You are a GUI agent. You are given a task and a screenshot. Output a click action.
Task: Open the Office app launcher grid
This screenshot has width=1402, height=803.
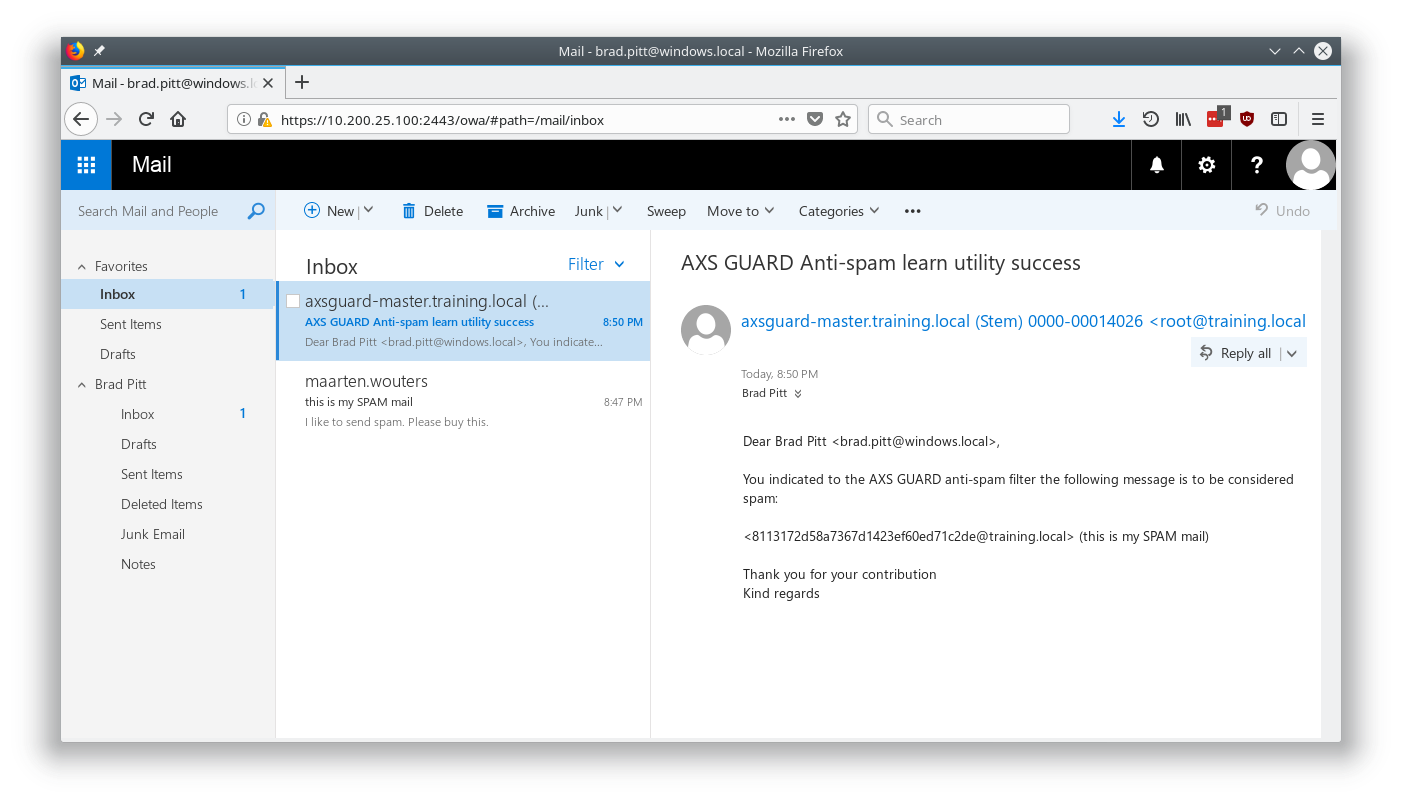click(x=86, y=165)
